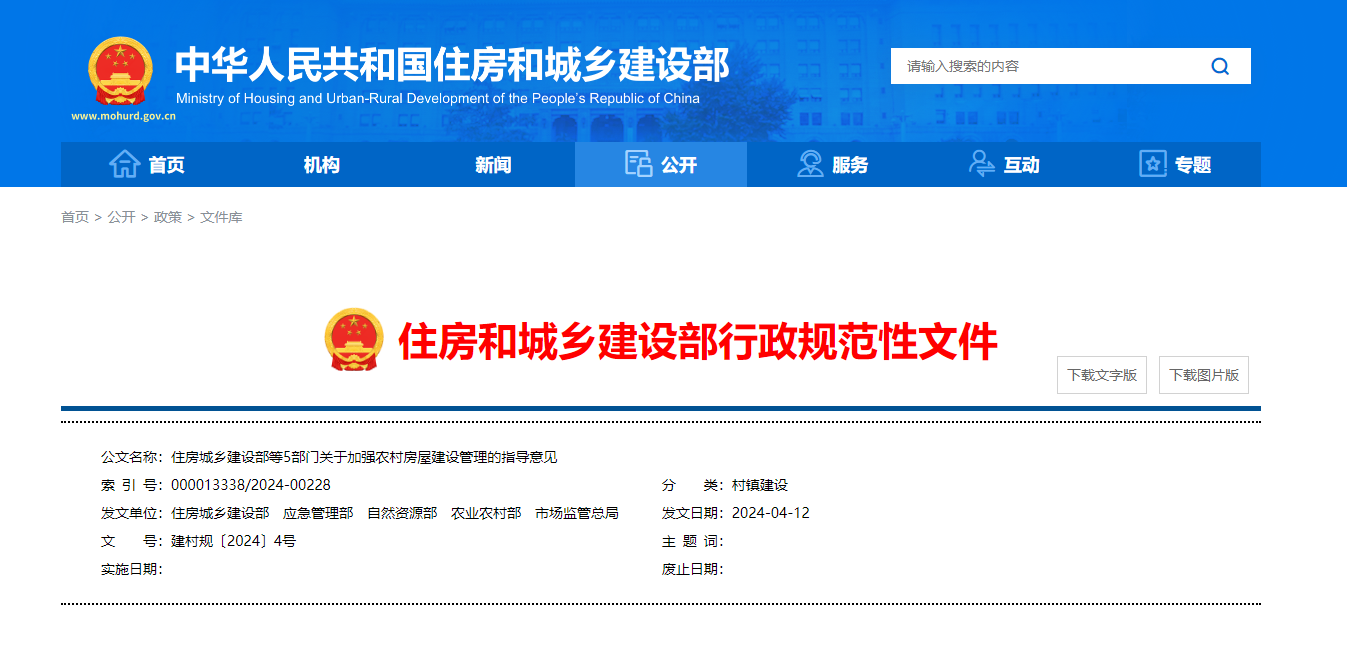Click the interaction icon beside 互动
1347x647 pixels.
pos(982,165)
